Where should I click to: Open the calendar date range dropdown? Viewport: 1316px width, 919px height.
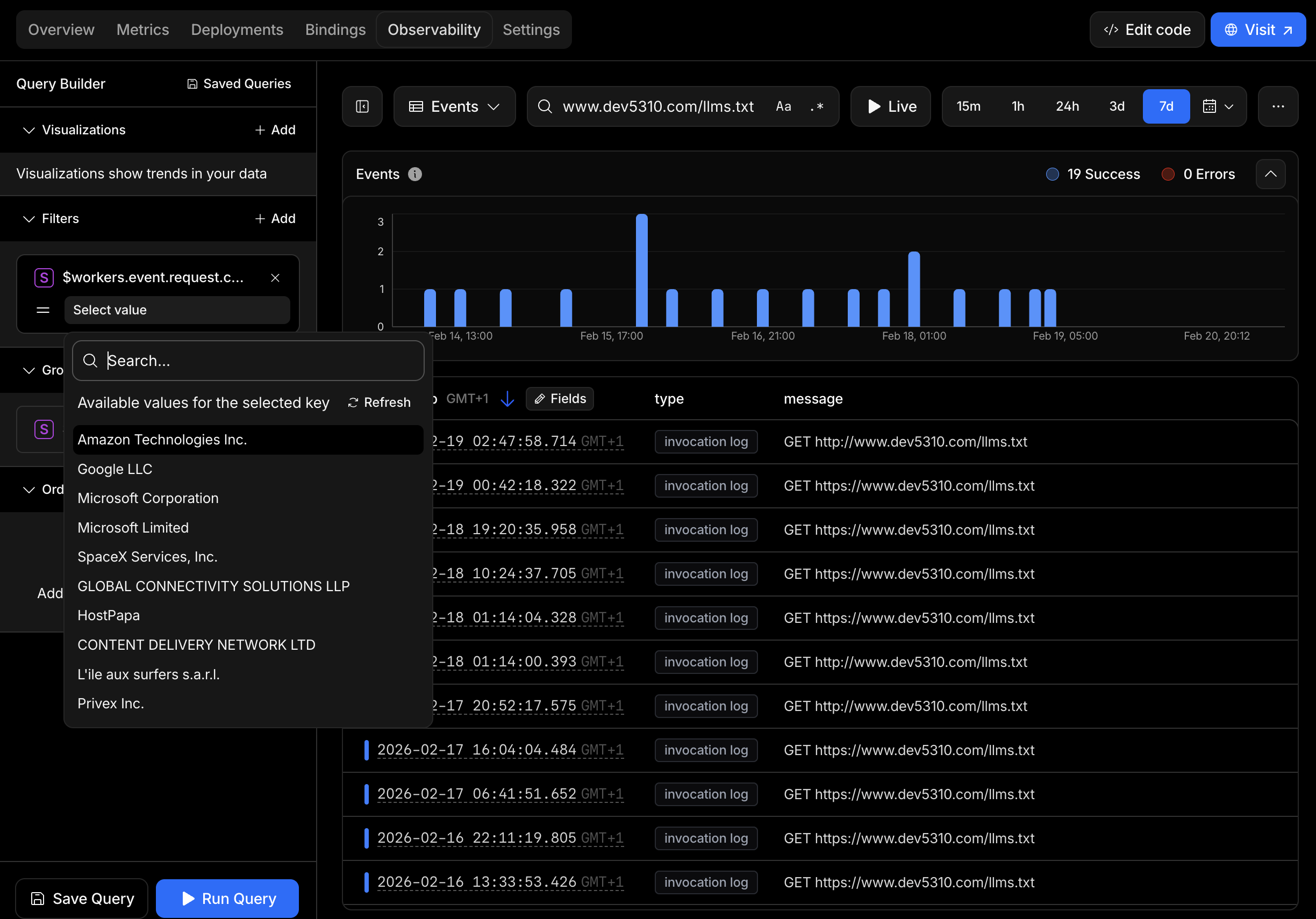click(x=1218, y=106)
